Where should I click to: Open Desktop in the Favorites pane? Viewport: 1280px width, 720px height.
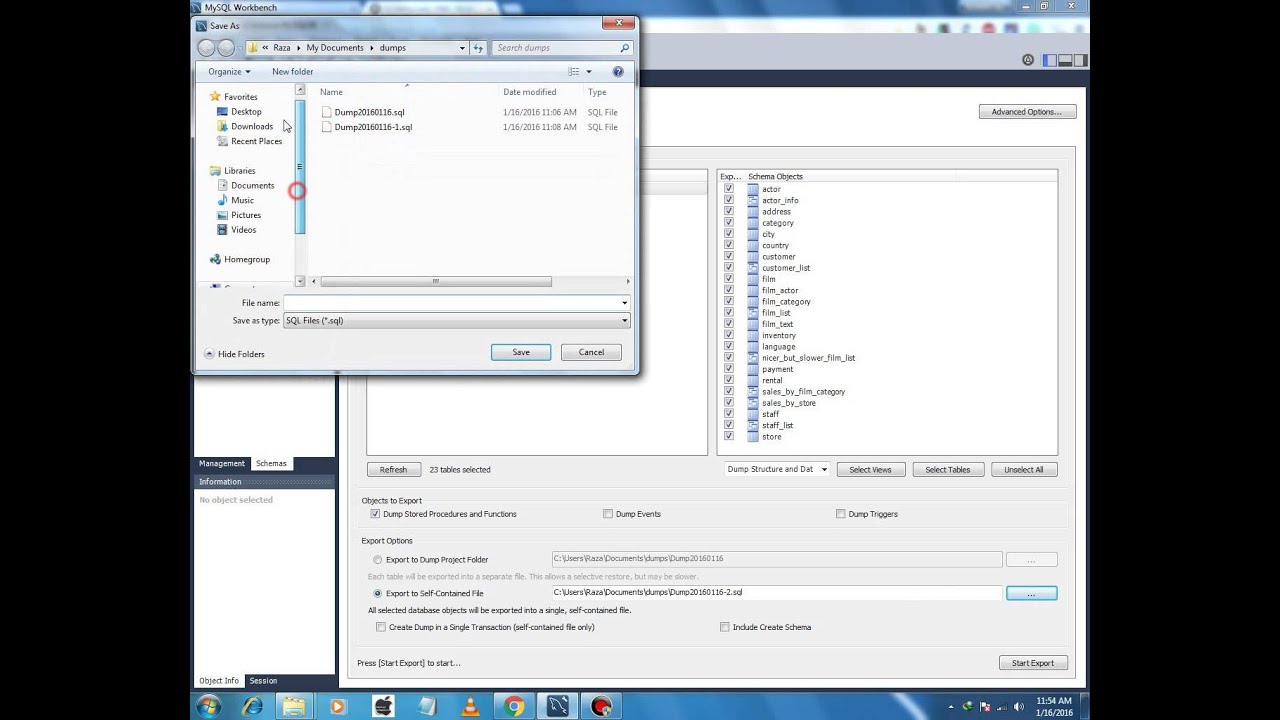[x=246, y=112]
